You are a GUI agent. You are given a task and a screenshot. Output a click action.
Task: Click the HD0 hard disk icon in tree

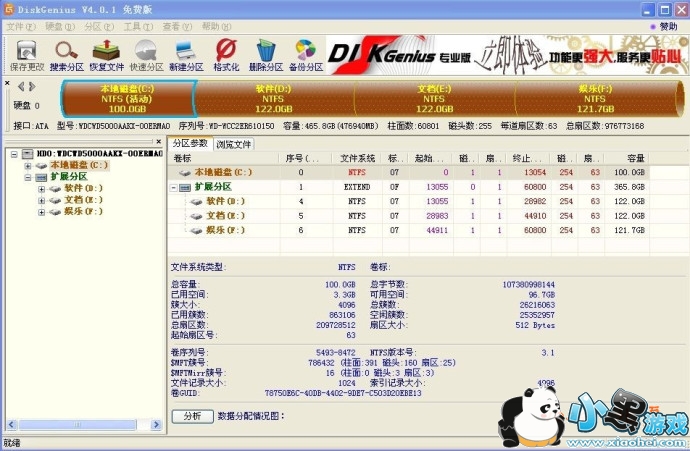click(28, 154)
